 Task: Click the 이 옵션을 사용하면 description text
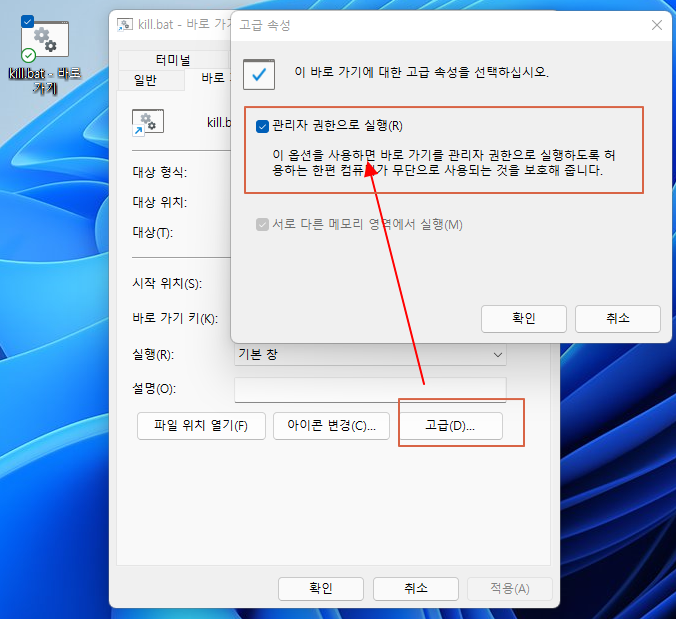444,163
